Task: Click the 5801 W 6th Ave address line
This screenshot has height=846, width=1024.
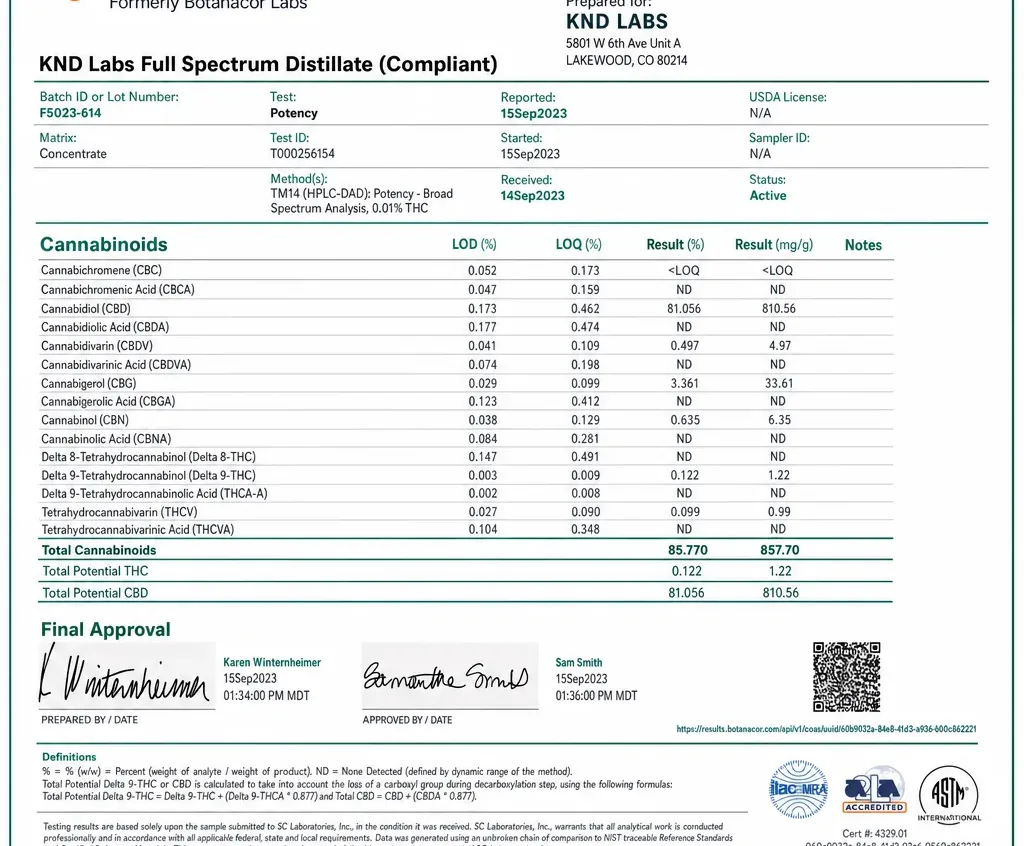Action: (624, 43)
